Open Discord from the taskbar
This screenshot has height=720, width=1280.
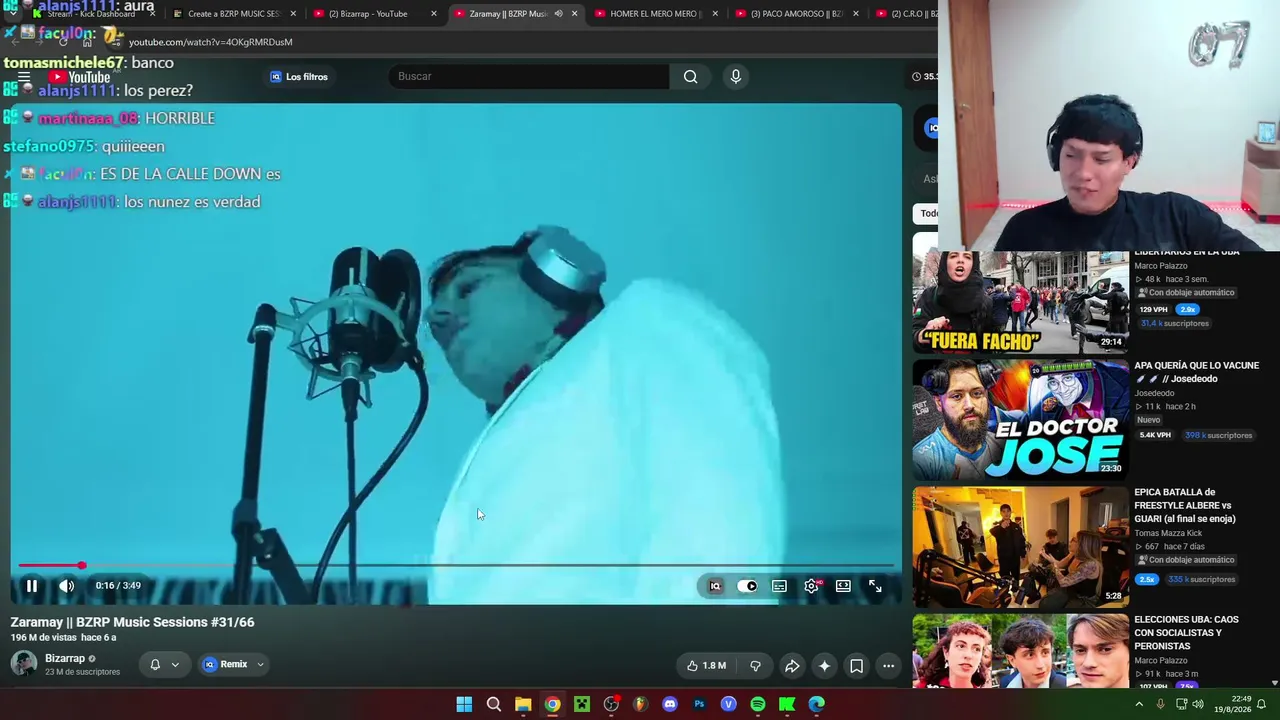tap(670, 704)
